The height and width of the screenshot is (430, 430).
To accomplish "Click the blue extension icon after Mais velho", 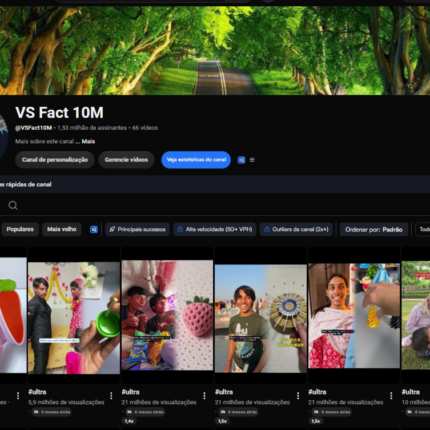I will pyautogui.click(x=94, y=229).
